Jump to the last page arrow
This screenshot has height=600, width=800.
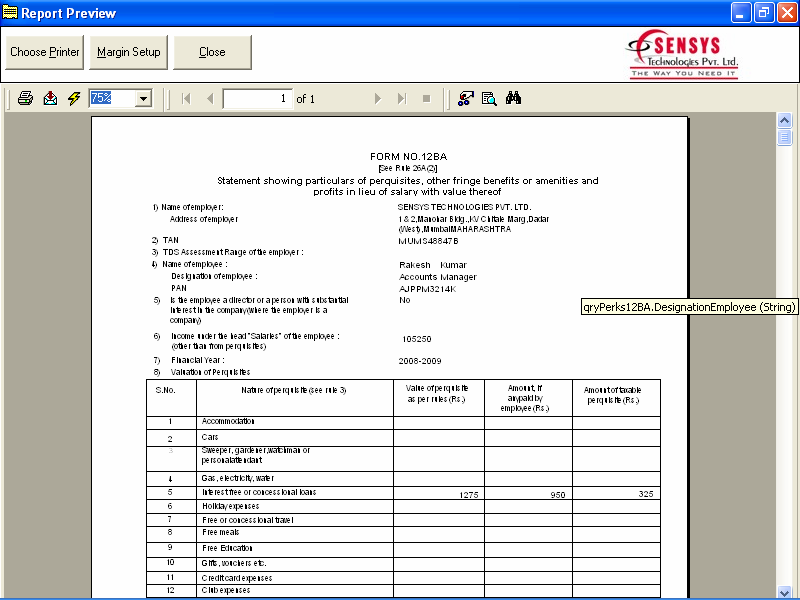click(402, 98)
